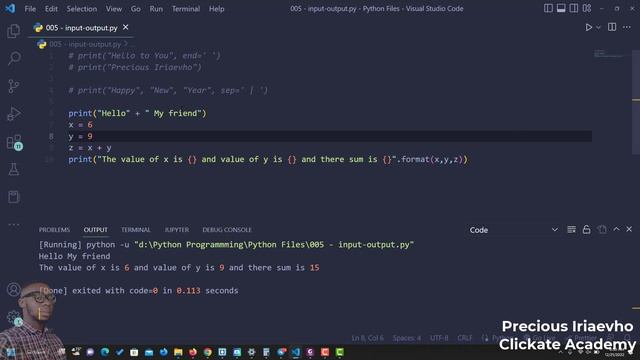Clear the output panel

click(x=571, y=230)
